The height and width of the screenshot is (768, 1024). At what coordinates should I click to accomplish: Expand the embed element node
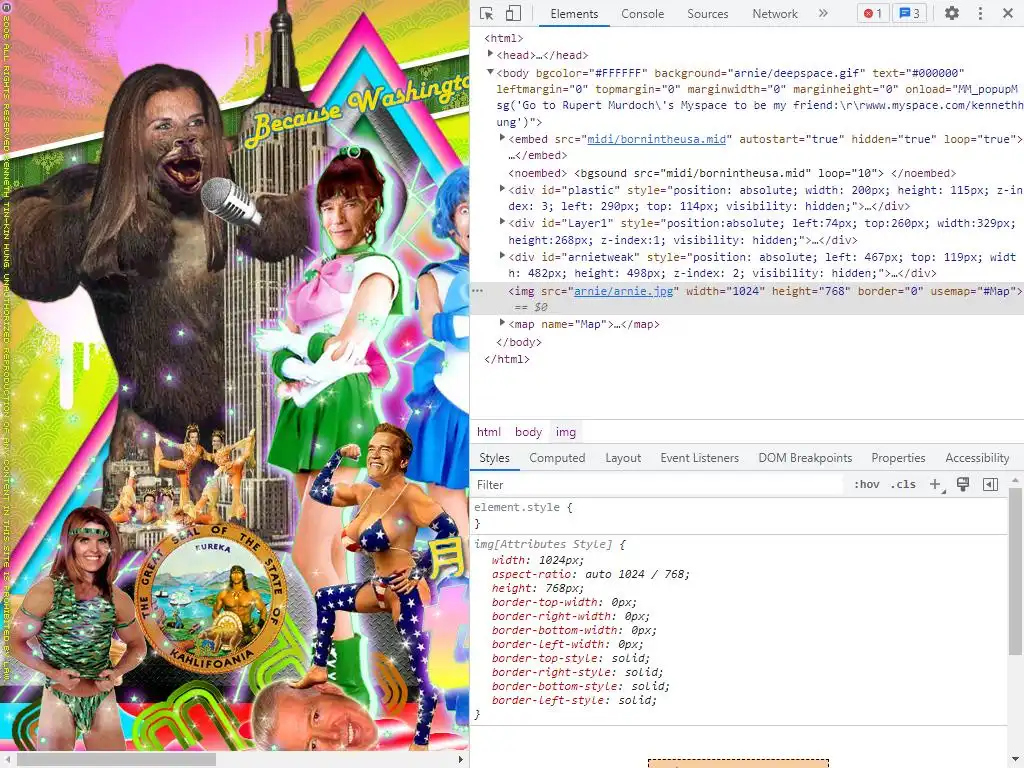click(x=502, y=138)
